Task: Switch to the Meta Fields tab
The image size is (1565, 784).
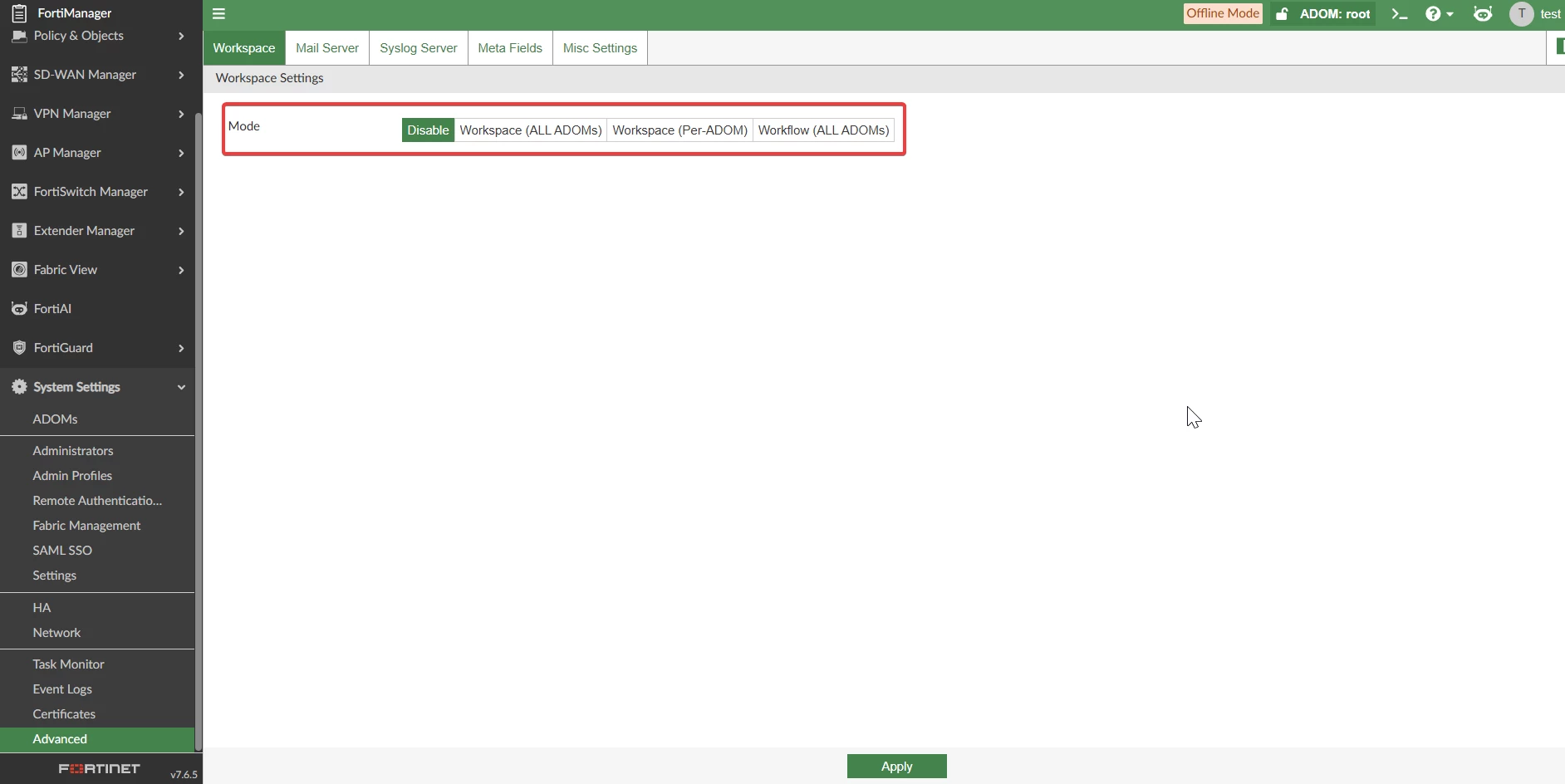Action: (x=510, y=48)
